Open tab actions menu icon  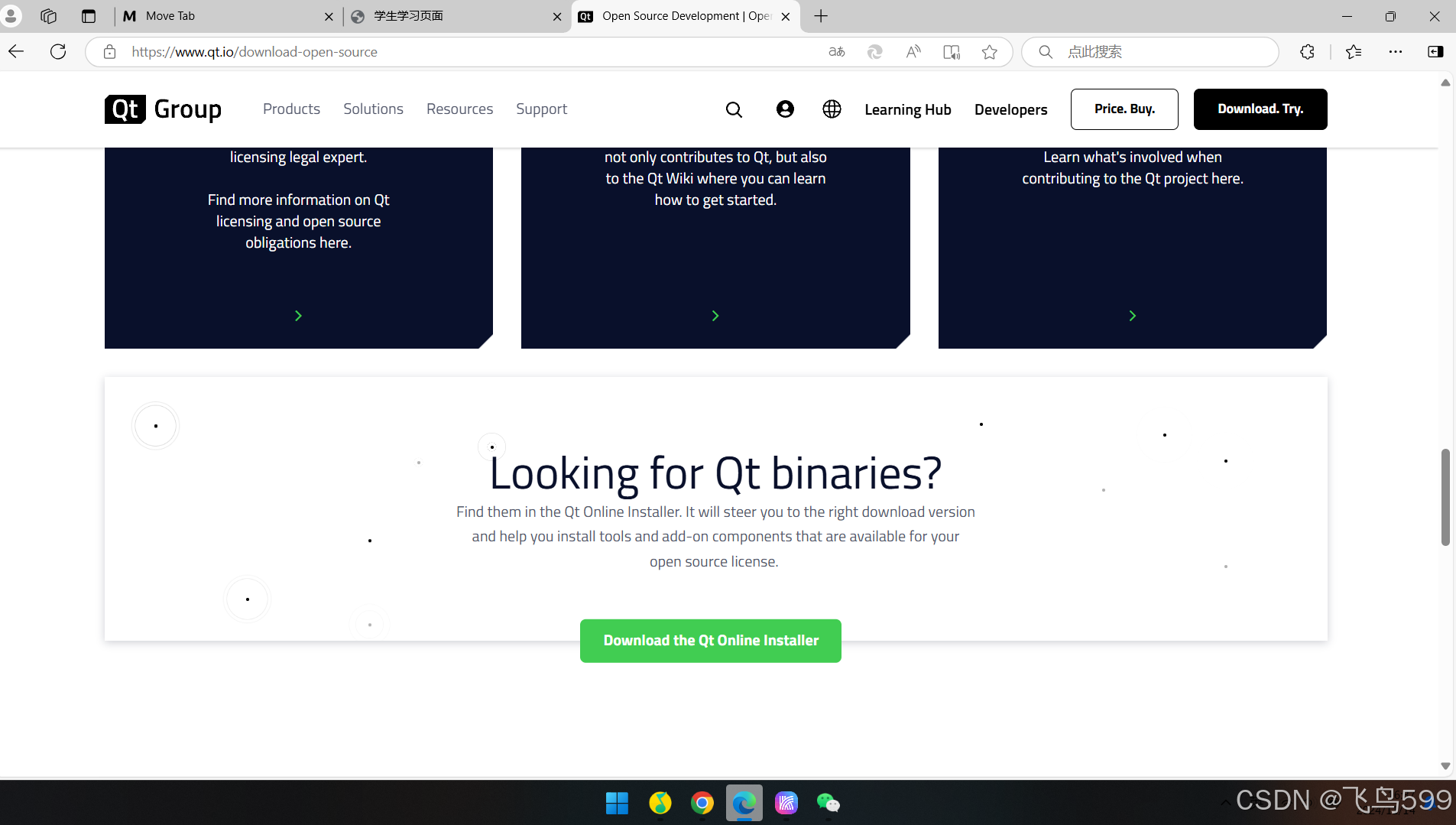(89, 16)
